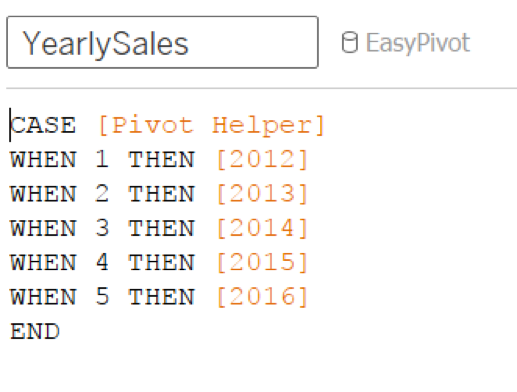Click WHEN on the 2015 line
The image size is (517, 392).
point(44,263)
